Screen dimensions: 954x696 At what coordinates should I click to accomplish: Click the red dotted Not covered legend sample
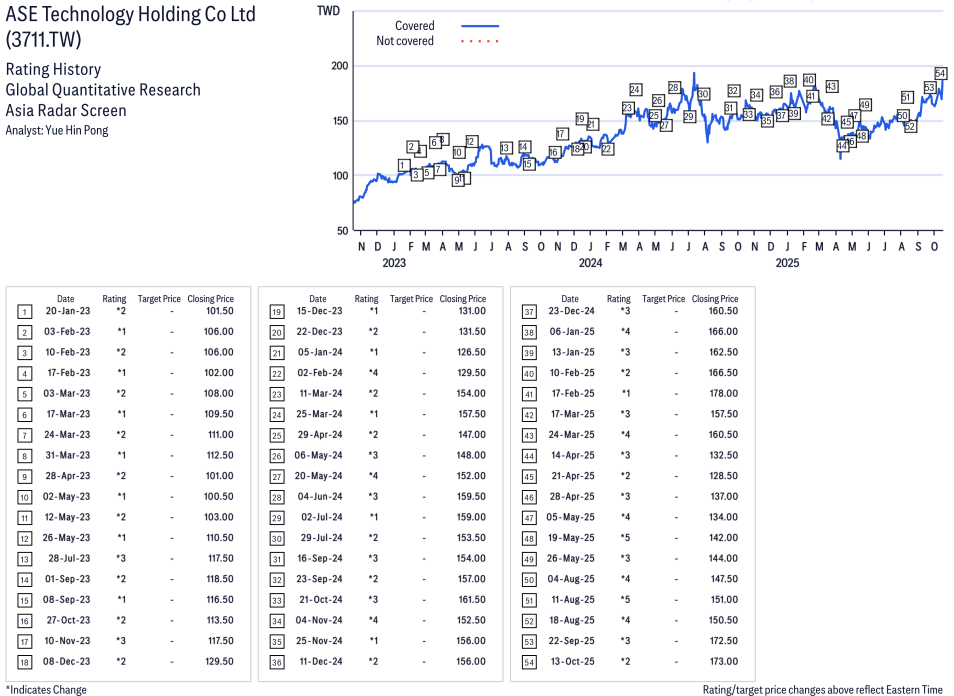click(480, 41)
